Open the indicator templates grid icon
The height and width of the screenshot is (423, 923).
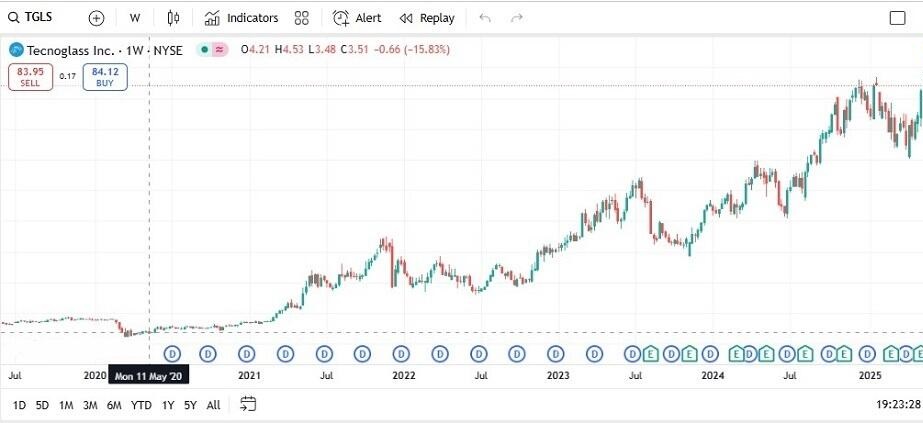pos(302,18)
